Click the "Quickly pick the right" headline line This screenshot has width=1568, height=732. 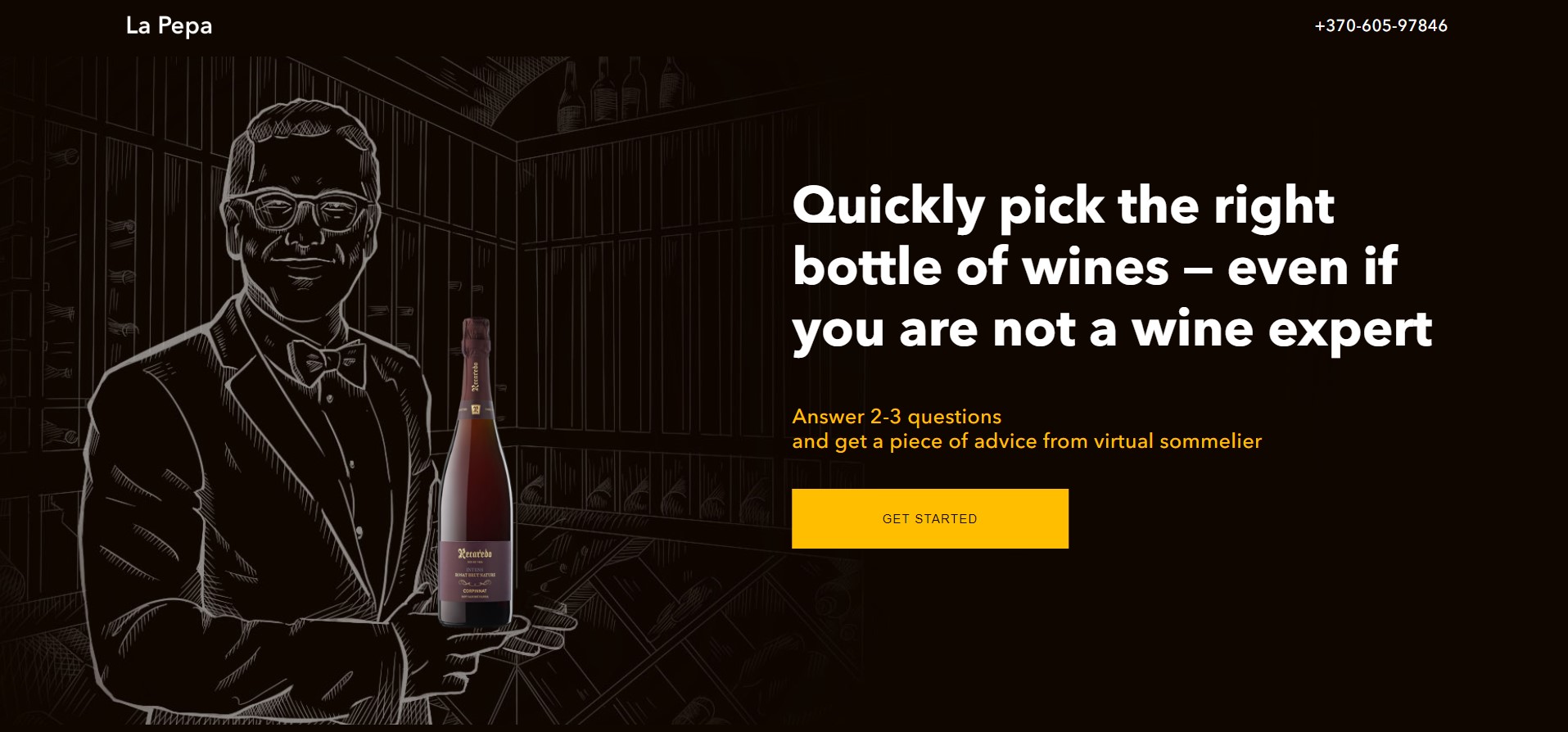pos(1063,205)
